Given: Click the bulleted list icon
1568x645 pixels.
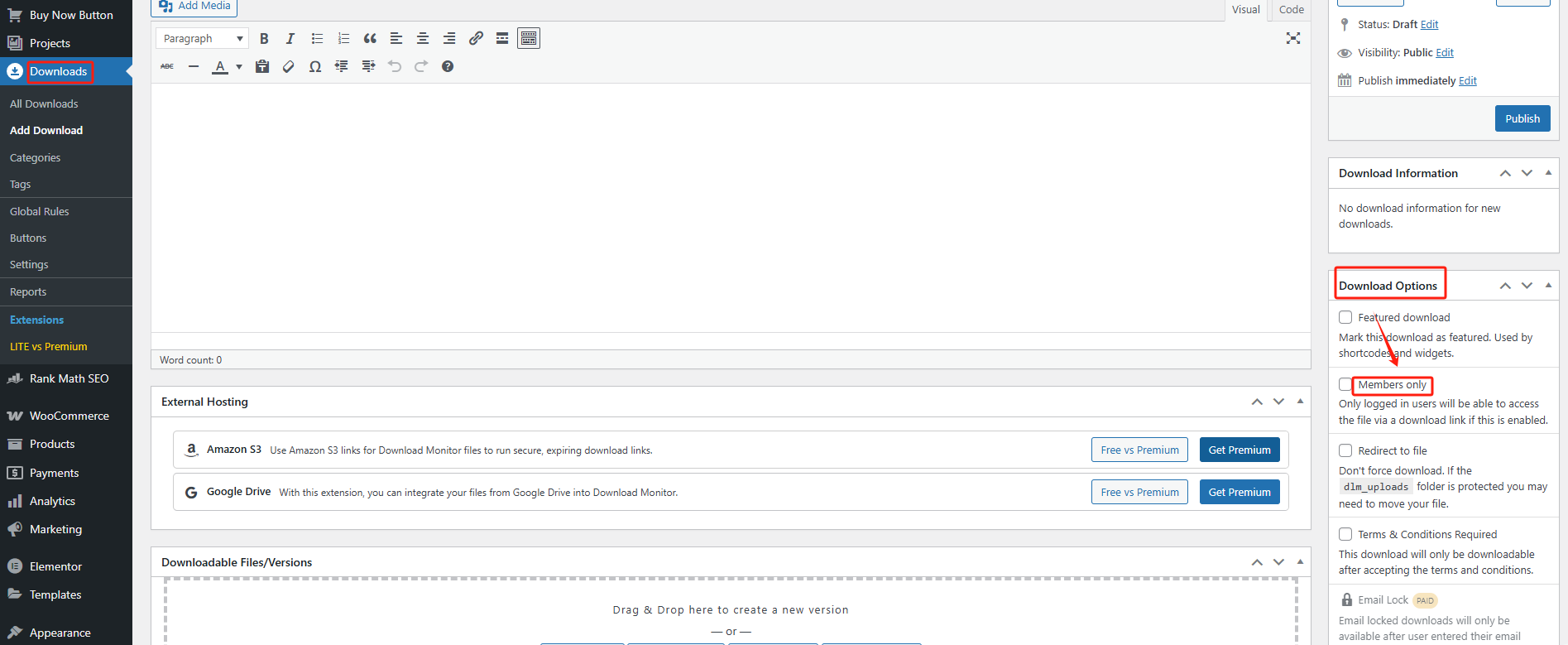Looking at the screenshot, I should (317, 39).
